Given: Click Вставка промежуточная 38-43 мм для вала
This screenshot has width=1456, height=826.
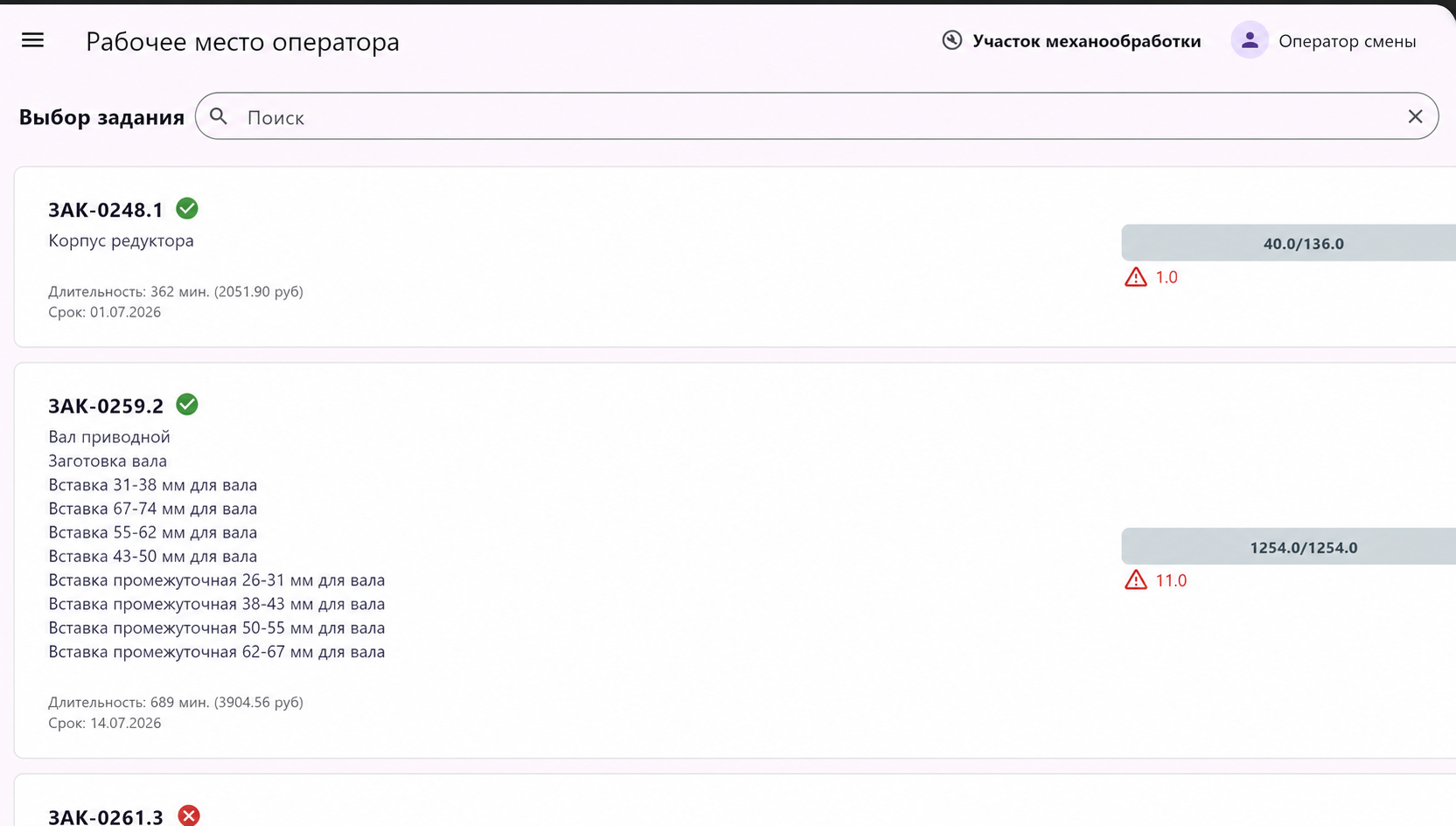Looking at the screenshot, I should (217, 603).
